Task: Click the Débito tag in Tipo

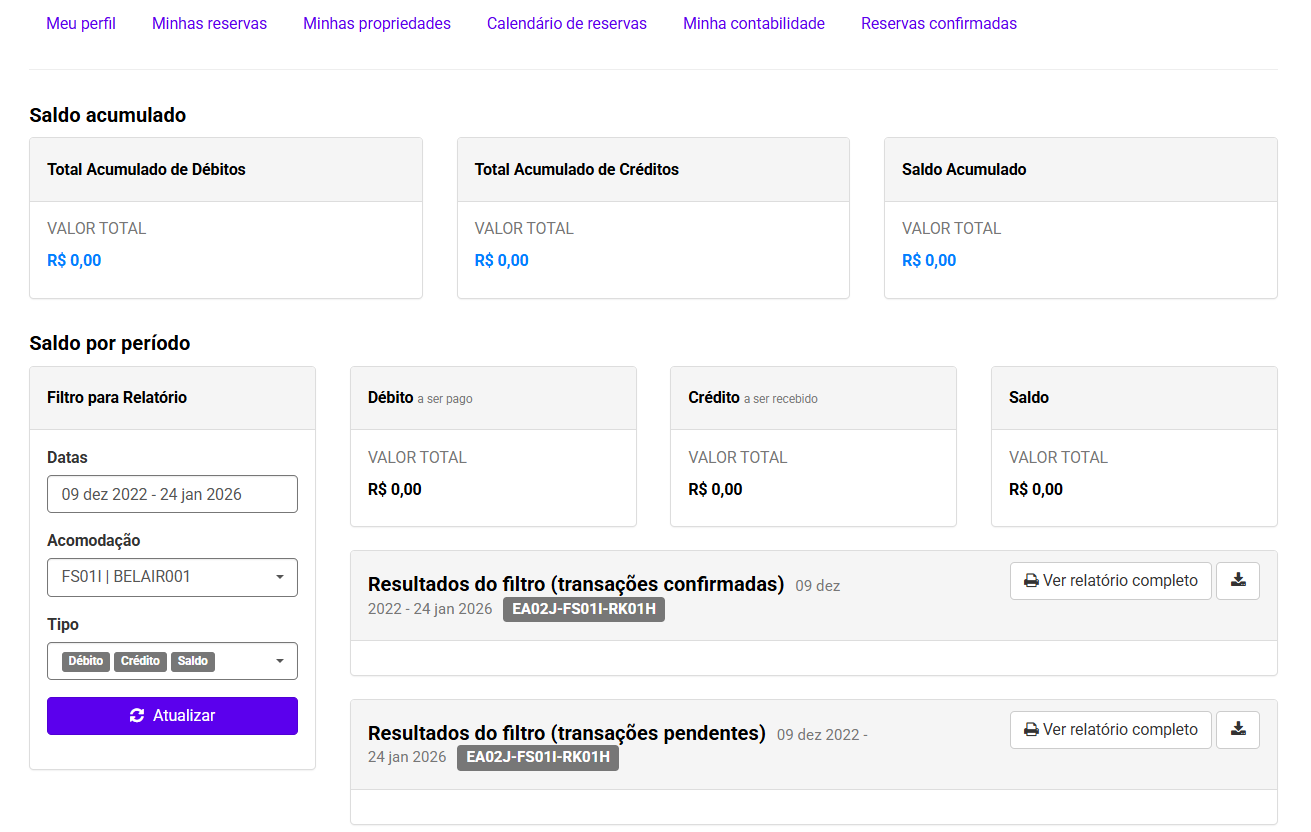Action: [86, 661]
